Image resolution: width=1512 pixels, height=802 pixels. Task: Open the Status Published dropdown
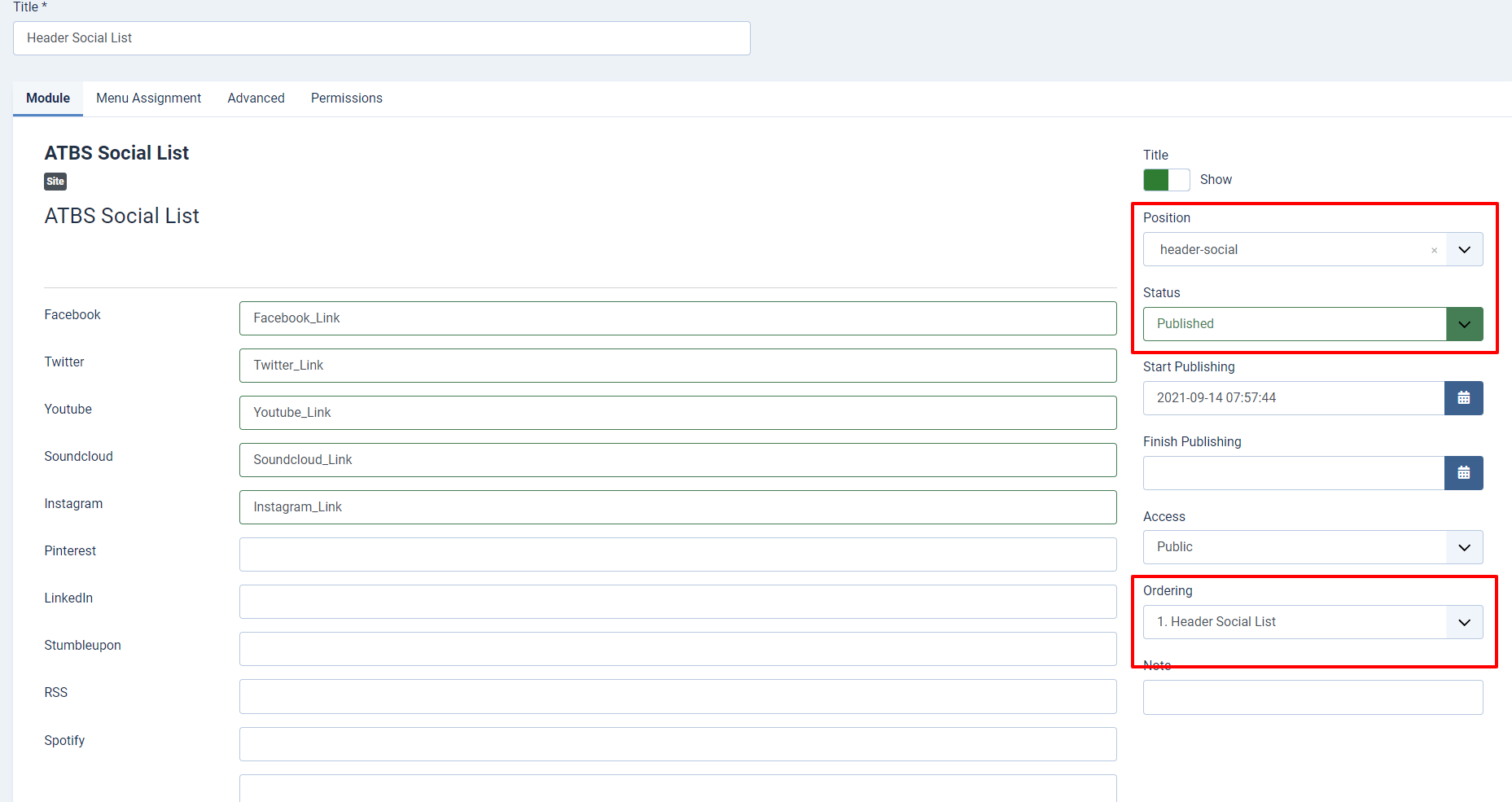click(x=1464, y=324)
